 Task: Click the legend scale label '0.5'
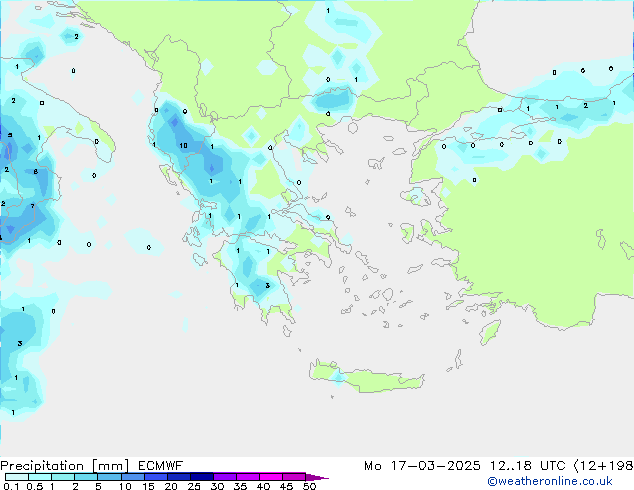(34, 486)
